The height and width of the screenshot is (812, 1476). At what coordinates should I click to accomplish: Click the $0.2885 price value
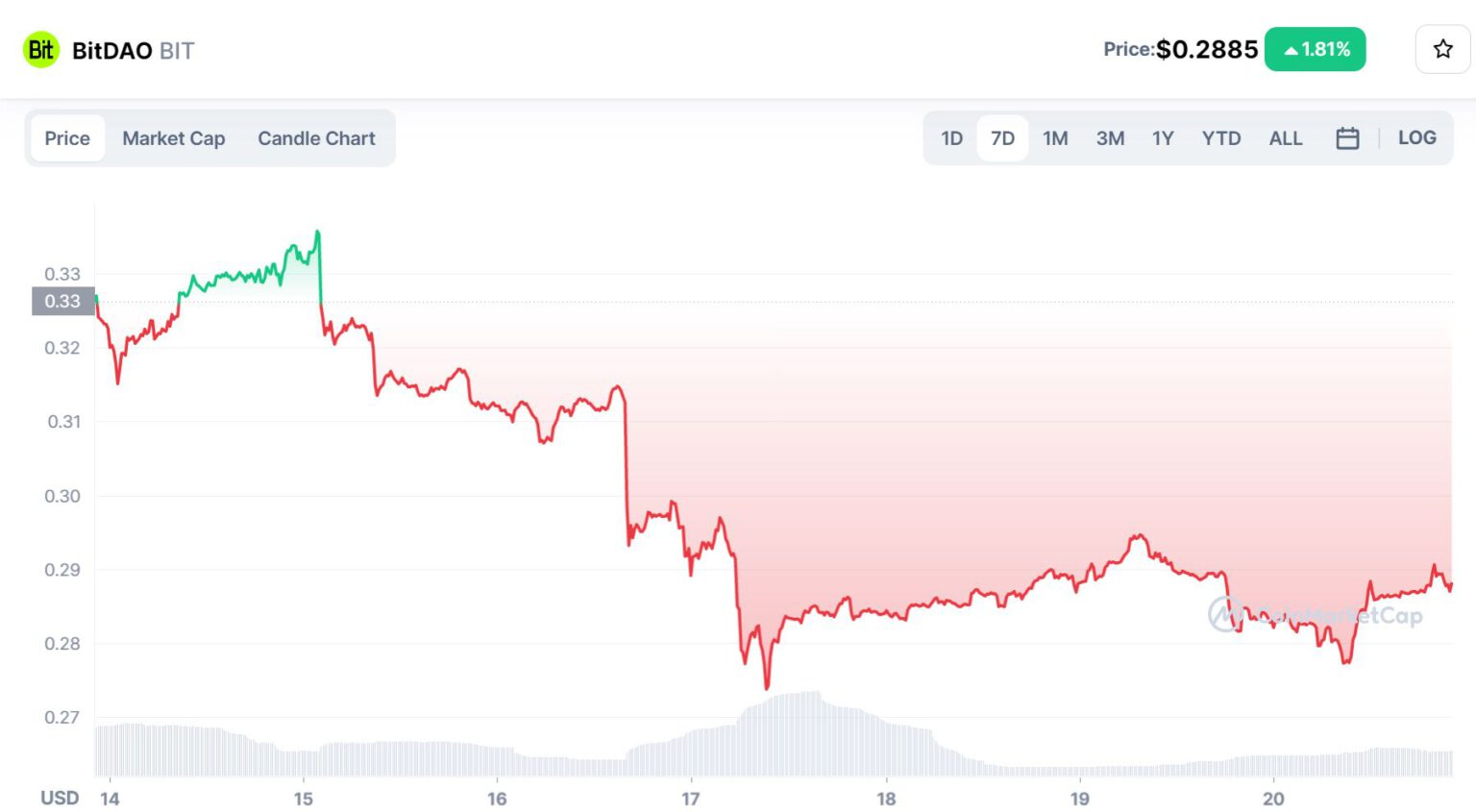(x=1206, y=49)
